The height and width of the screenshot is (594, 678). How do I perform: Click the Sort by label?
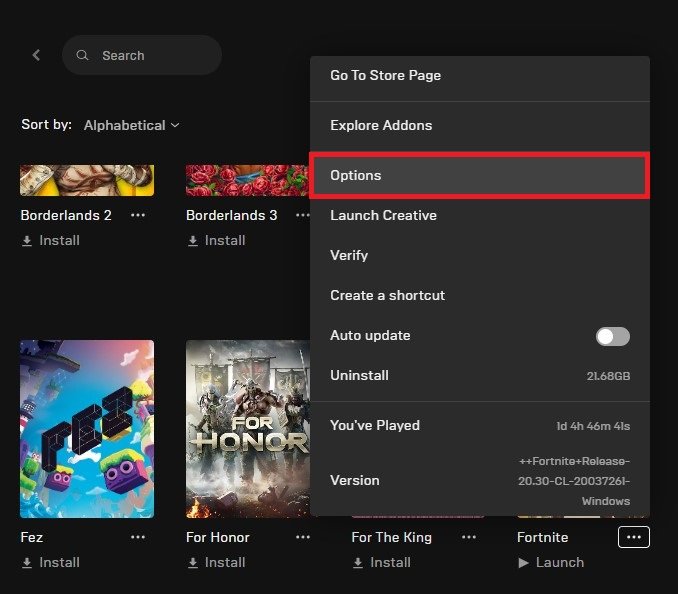pyautogui.click(x=46, y=125)
